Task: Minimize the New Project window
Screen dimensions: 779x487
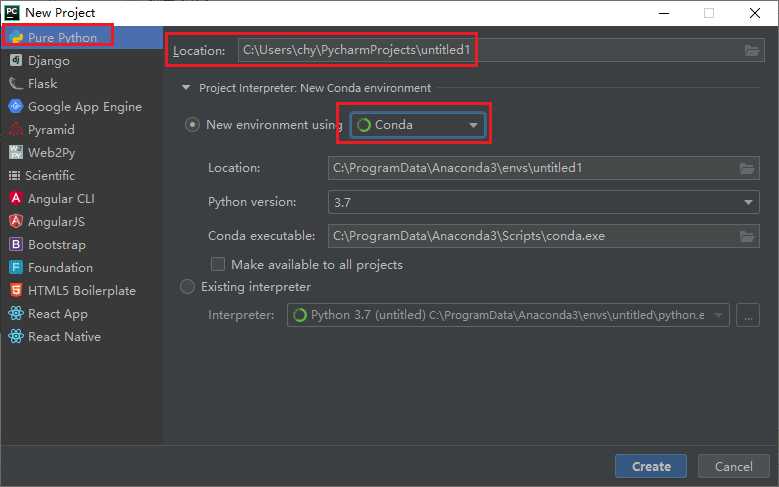Action: [x=664, y=13]
